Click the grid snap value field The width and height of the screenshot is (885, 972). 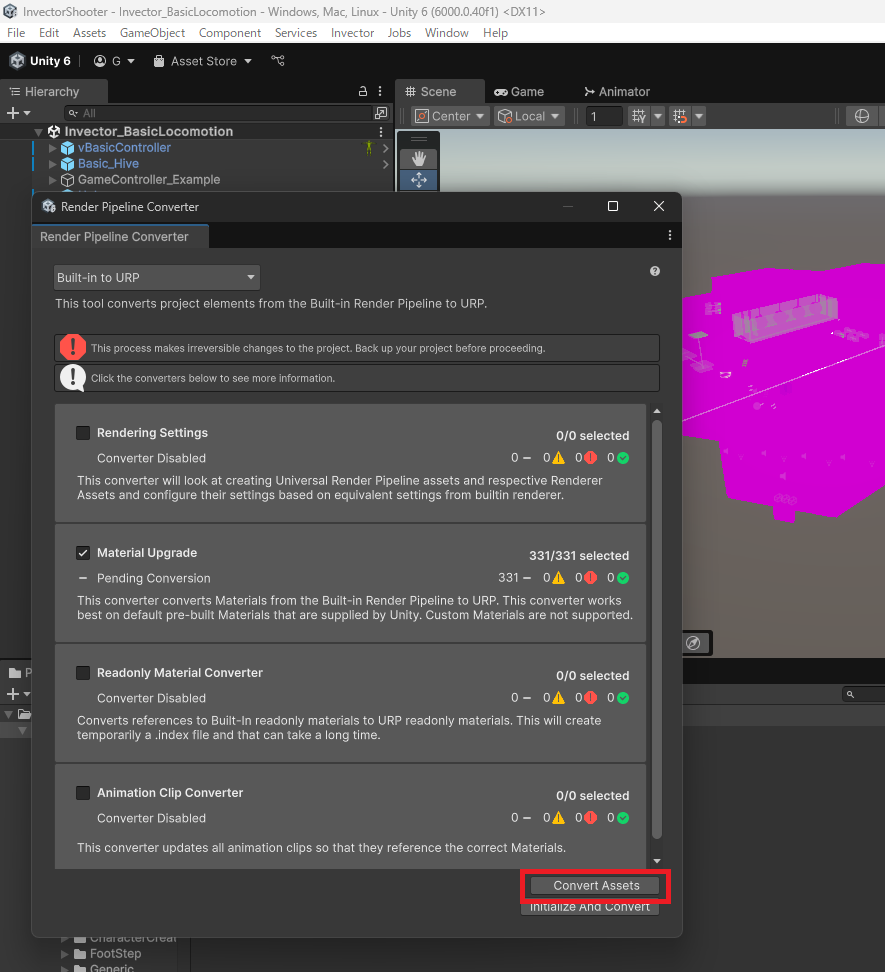604,116
